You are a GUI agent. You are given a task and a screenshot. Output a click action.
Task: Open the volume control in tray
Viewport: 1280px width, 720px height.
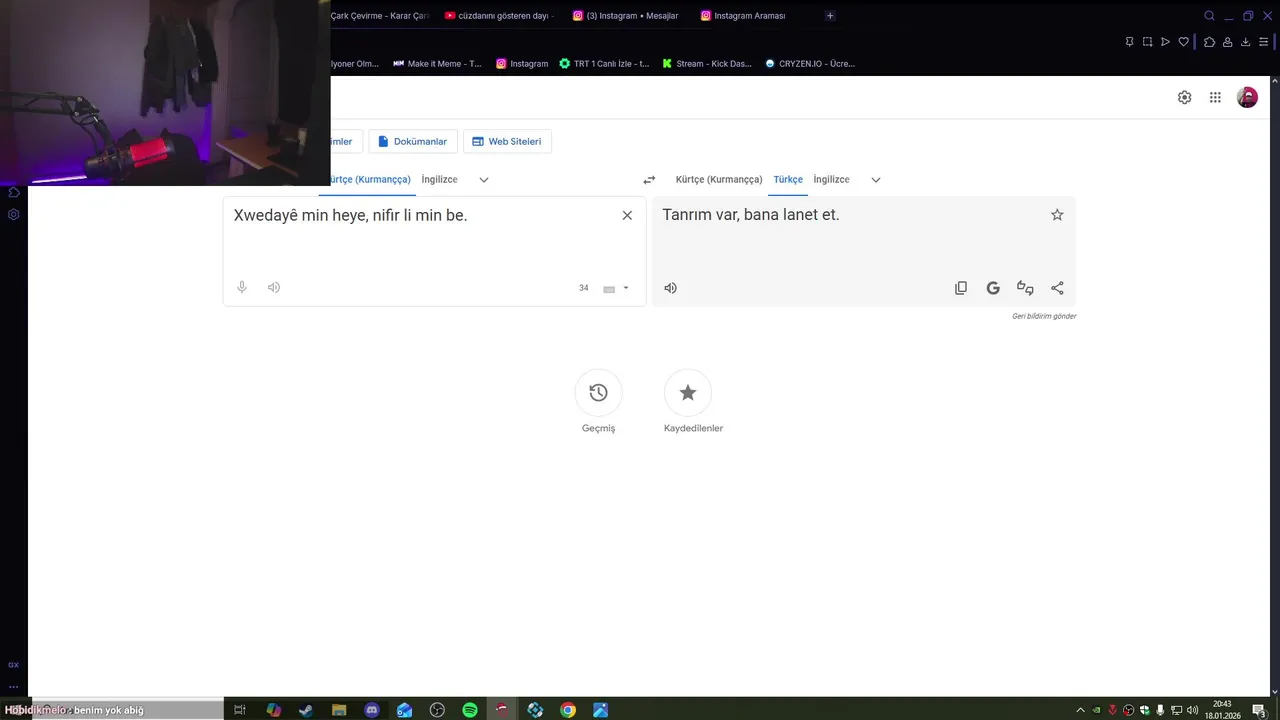[1192, 710]
